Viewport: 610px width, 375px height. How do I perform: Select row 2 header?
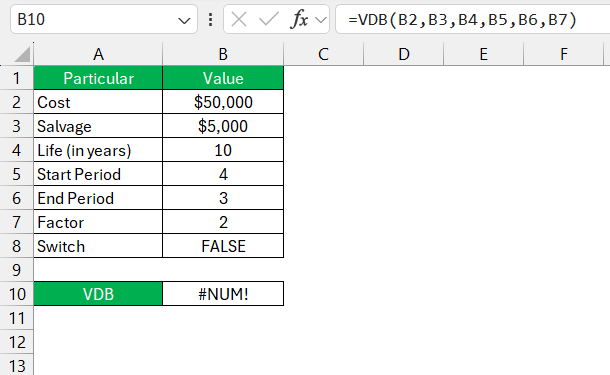(16, 102)
